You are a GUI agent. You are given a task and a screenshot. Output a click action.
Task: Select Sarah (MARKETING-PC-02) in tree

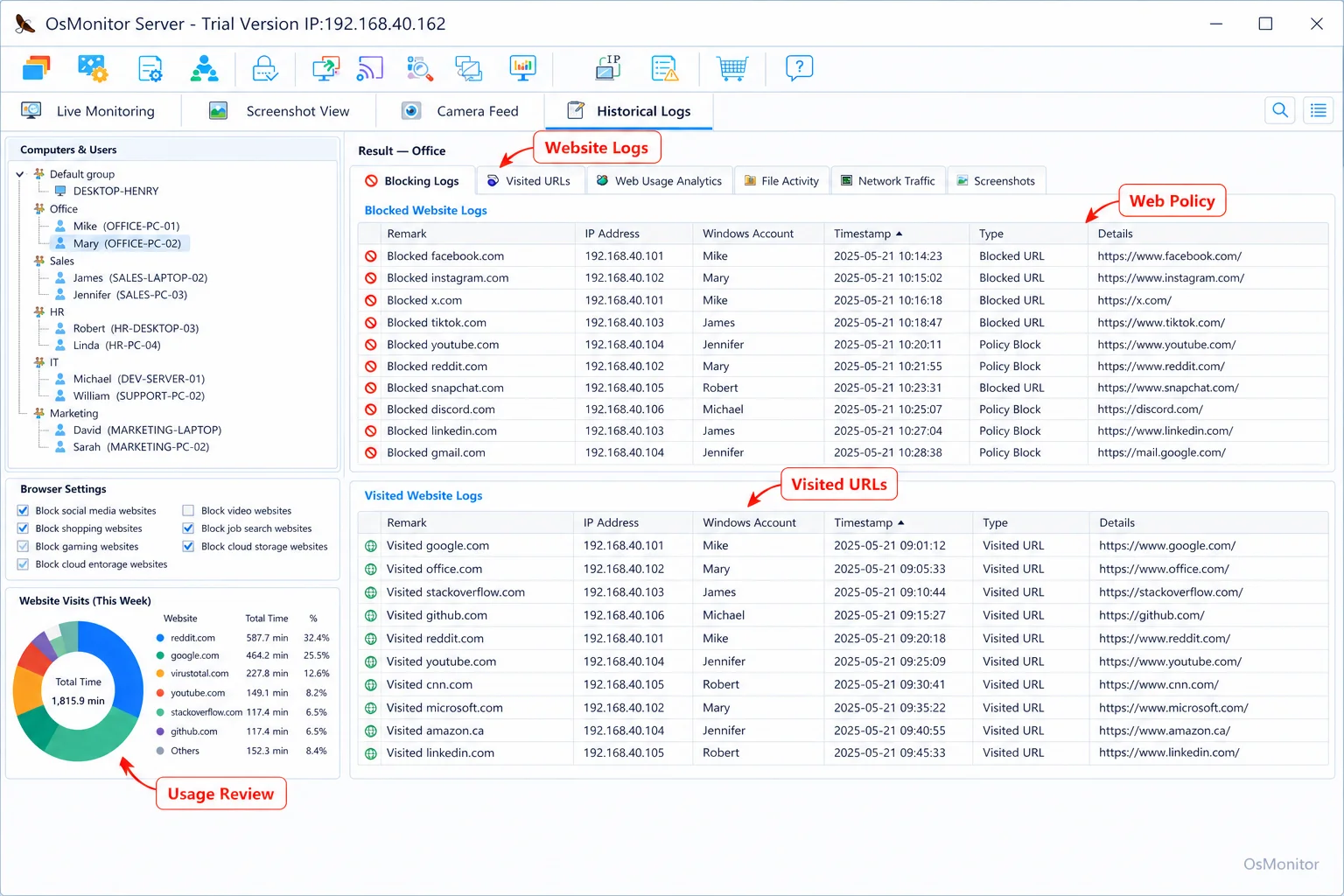coord(132,446)
